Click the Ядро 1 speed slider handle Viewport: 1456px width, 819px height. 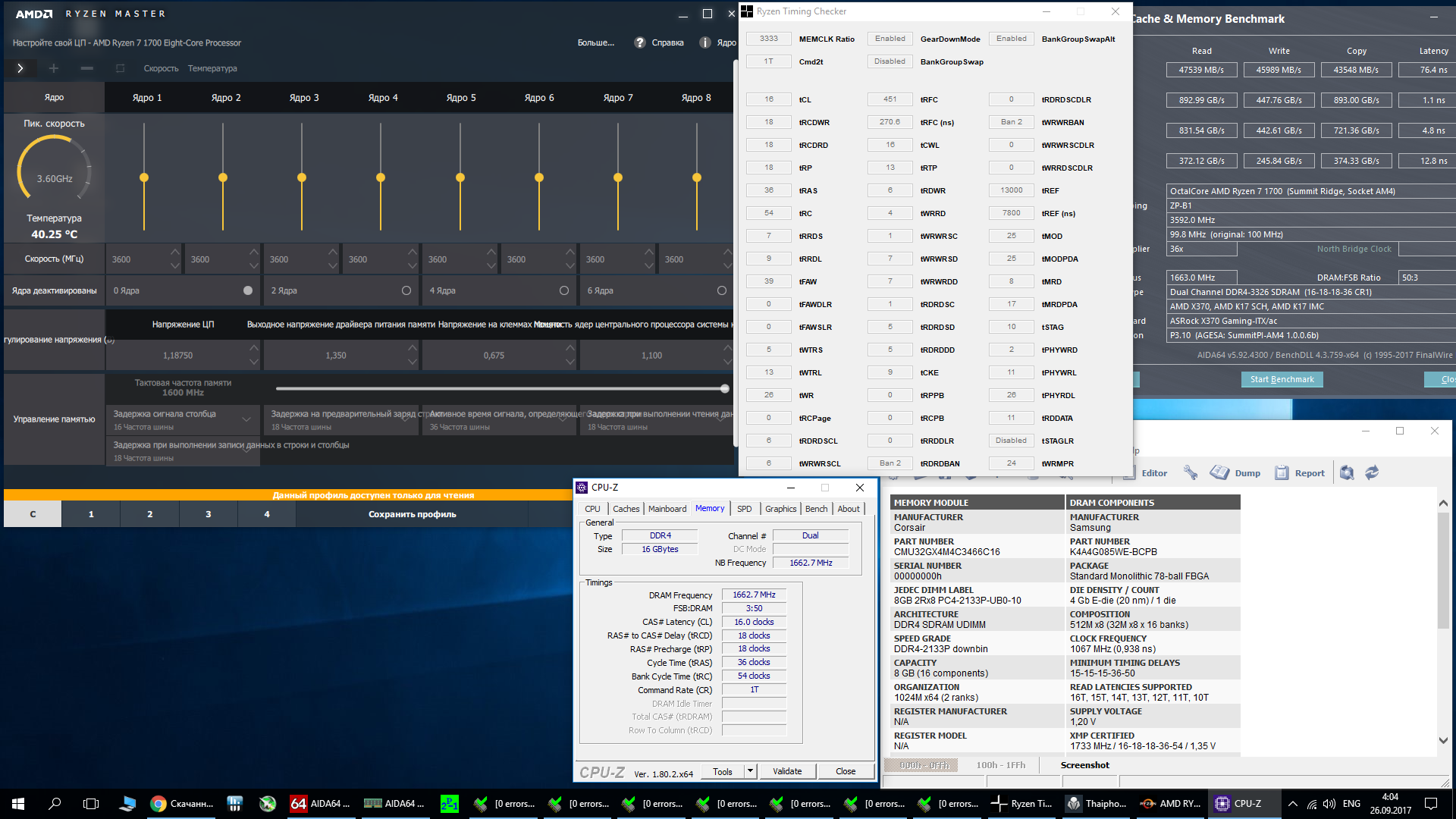tap(144, 177)
